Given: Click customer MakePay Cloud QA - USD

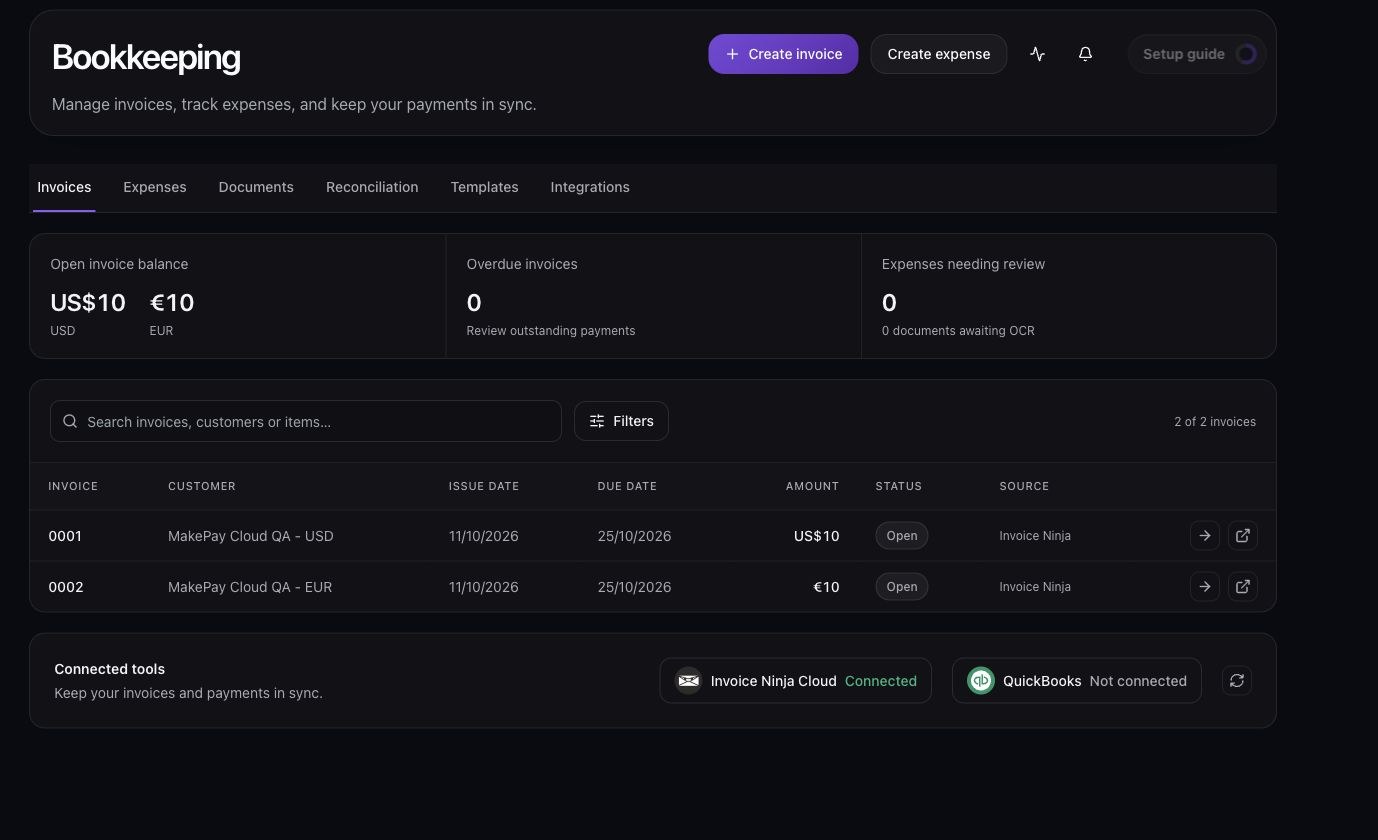Looking at the screenshot, I should pyautogui.click(x=251, y=536).
